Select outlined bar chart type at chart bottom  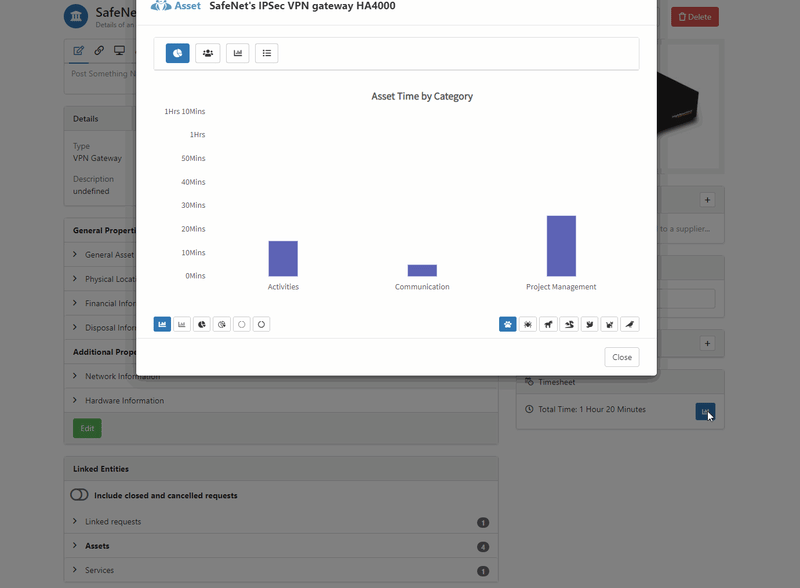point(182,324)
